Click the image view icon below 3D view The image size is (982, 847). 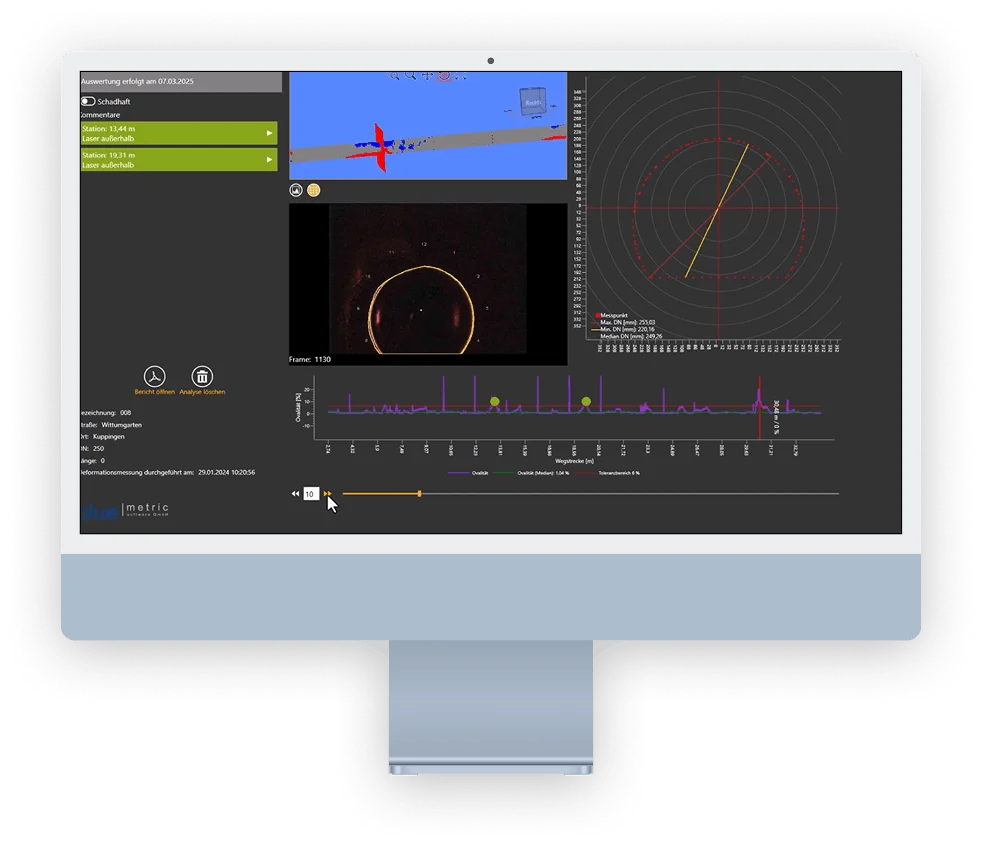(x=296, y=189)
